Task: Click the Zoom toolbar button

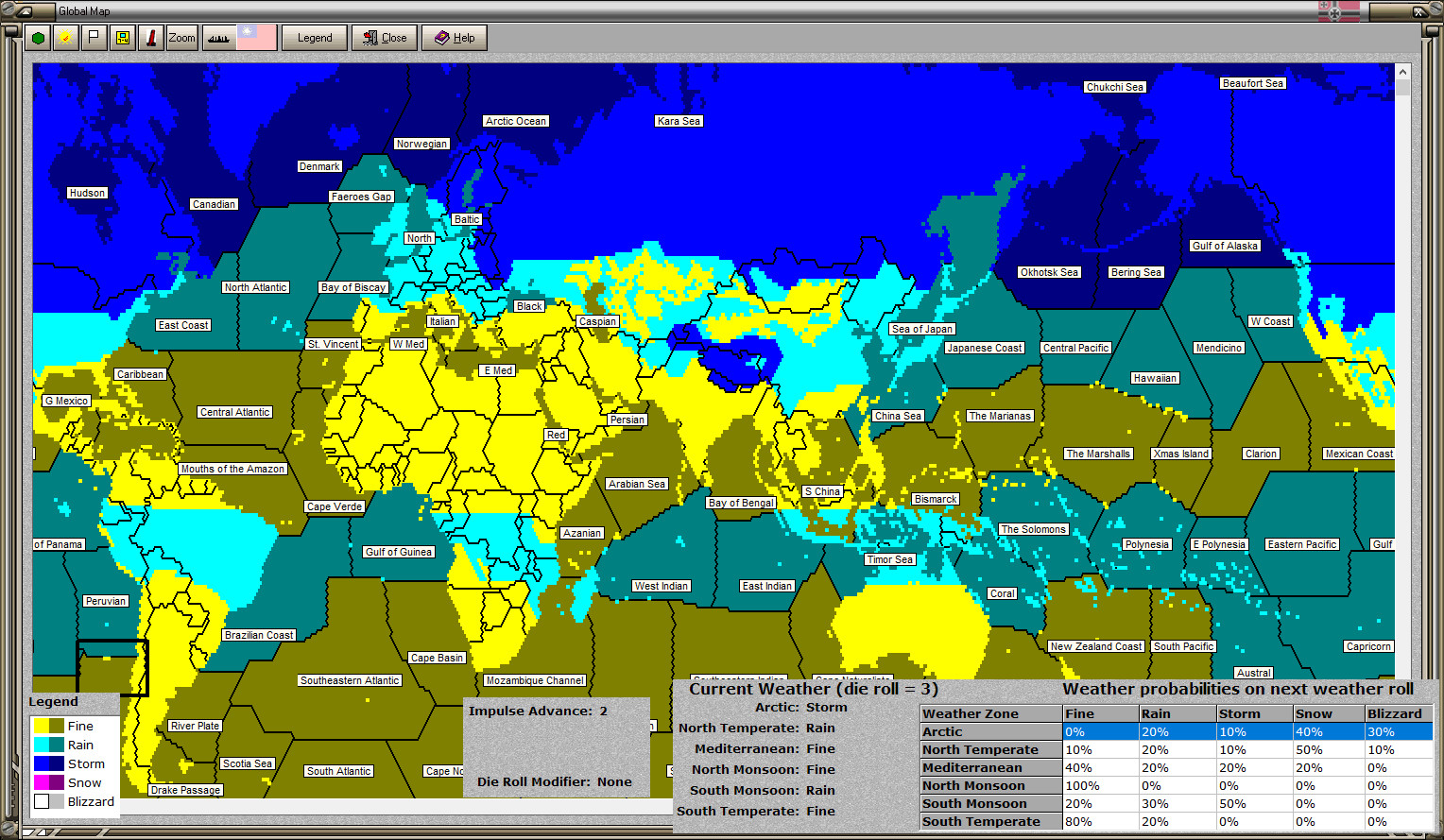Action: (181, 38)
